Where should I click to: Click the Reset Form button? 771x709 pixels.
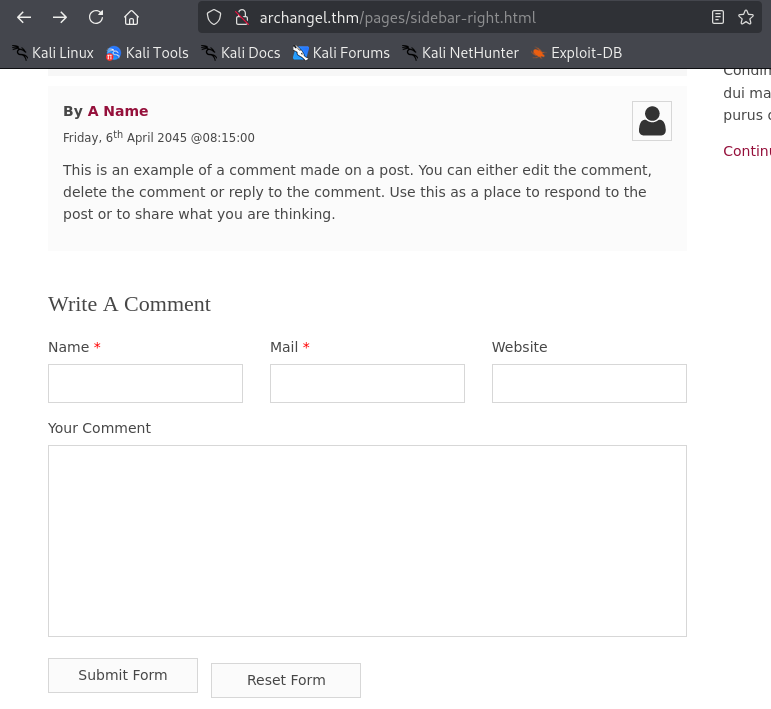coord(286,680)
